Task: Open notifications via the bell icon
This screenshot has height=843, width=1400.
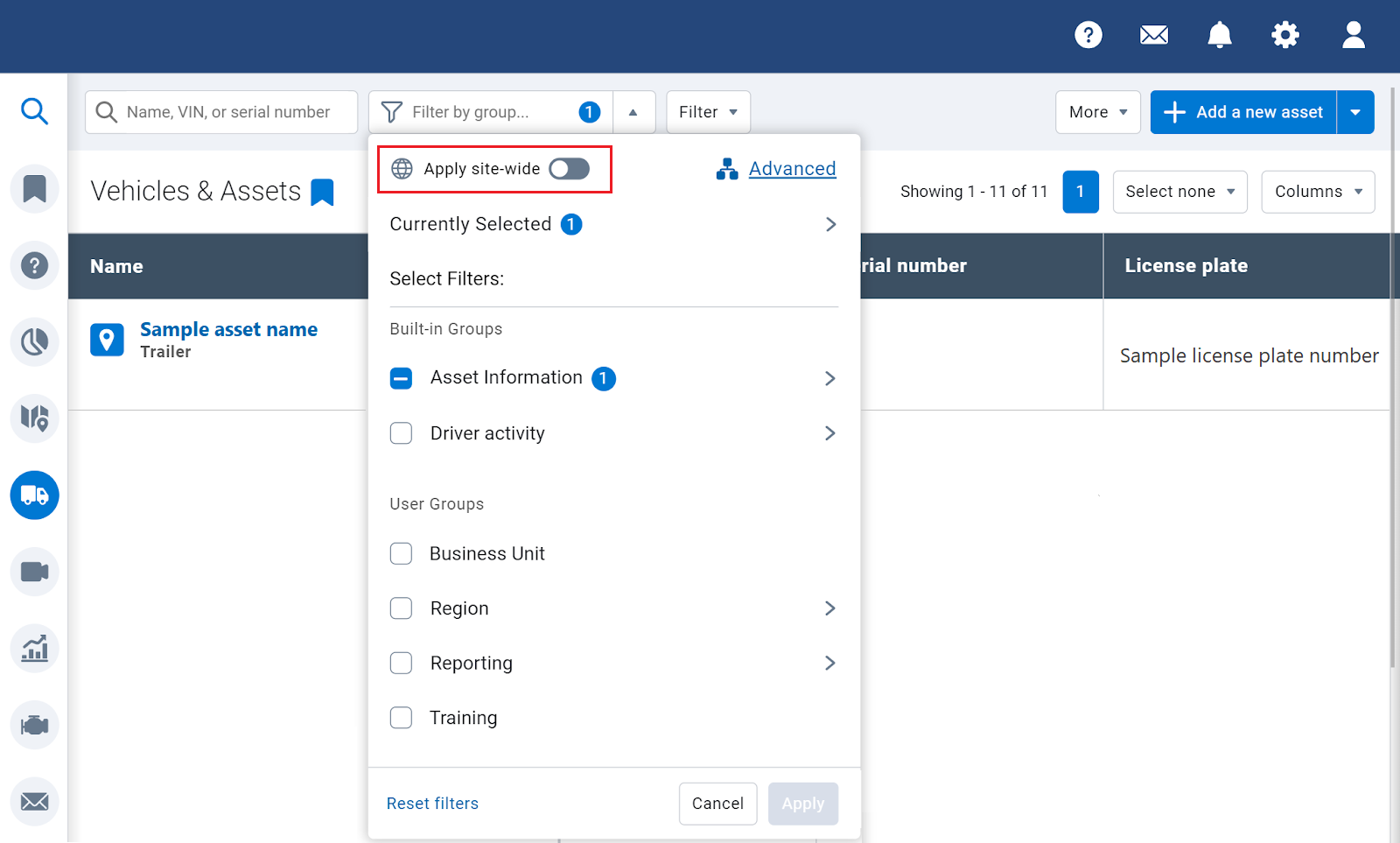Action: (x=1219, y=35)
